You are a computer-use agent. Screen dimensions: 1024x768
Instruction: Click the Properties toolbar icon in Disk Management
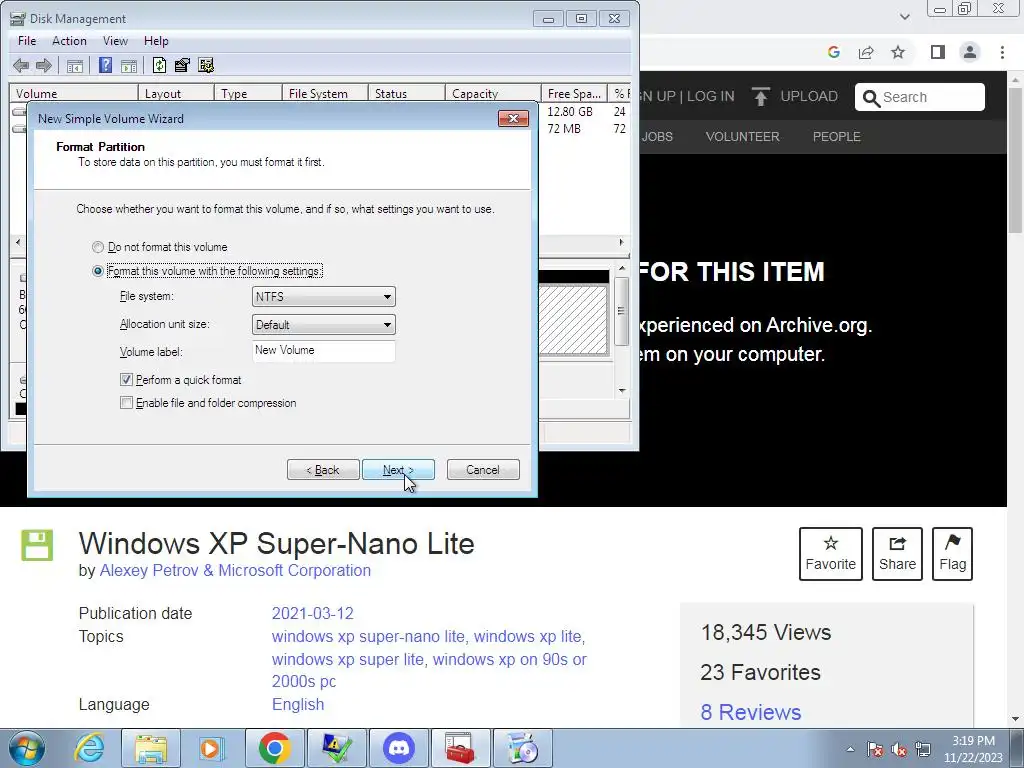pyautogui.click(x=182, y=65)
